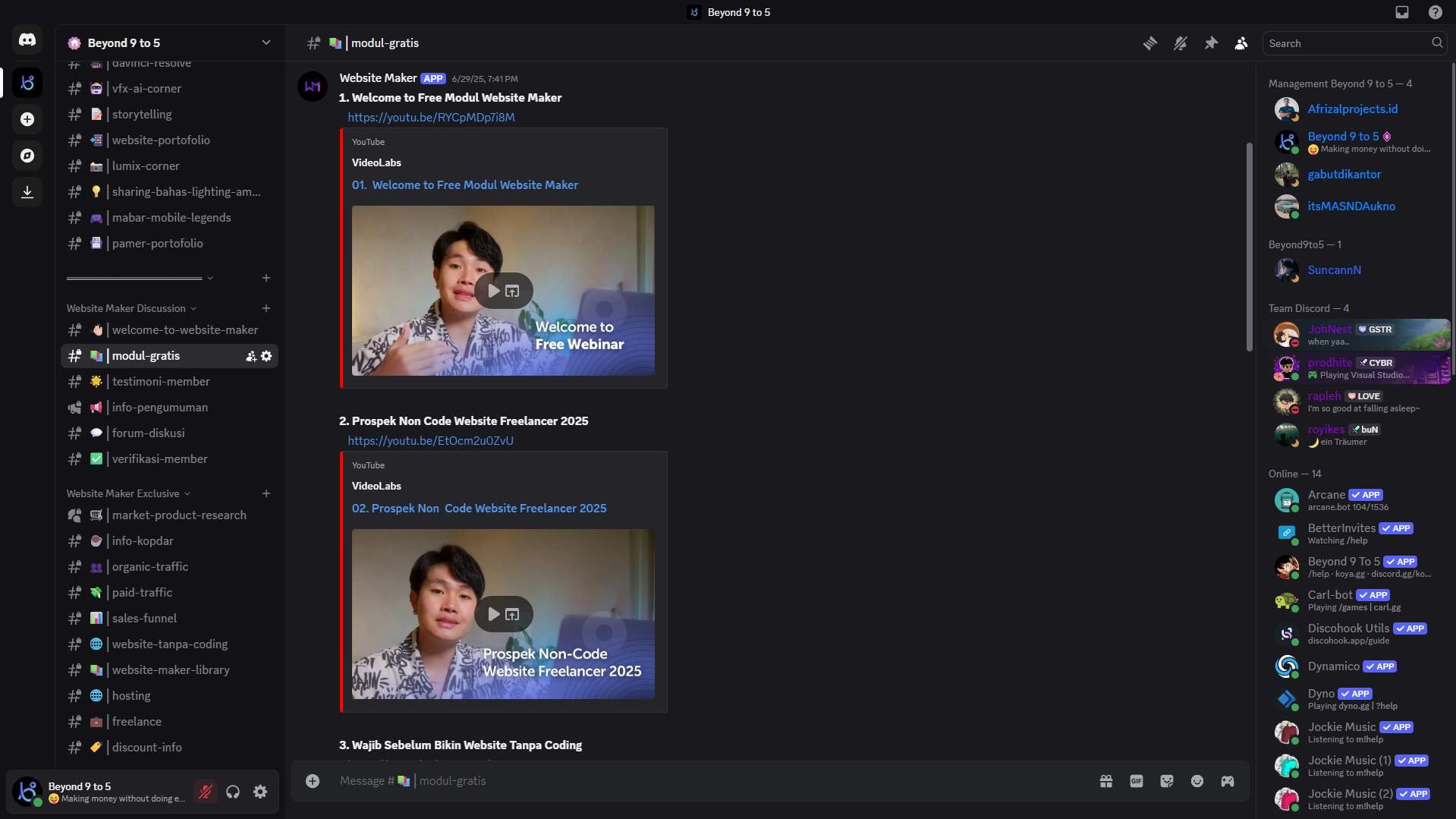Viewport: 1456px width, 819px height.
Task: Click the Website Maker bot avatar
Action: 313,87
